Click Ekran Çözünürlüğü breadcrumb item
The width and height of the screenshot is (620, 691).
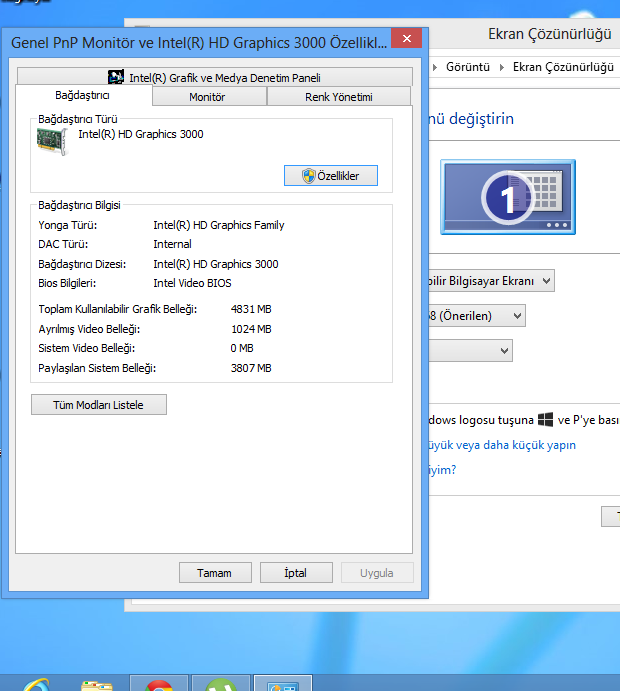coord(563,67)
